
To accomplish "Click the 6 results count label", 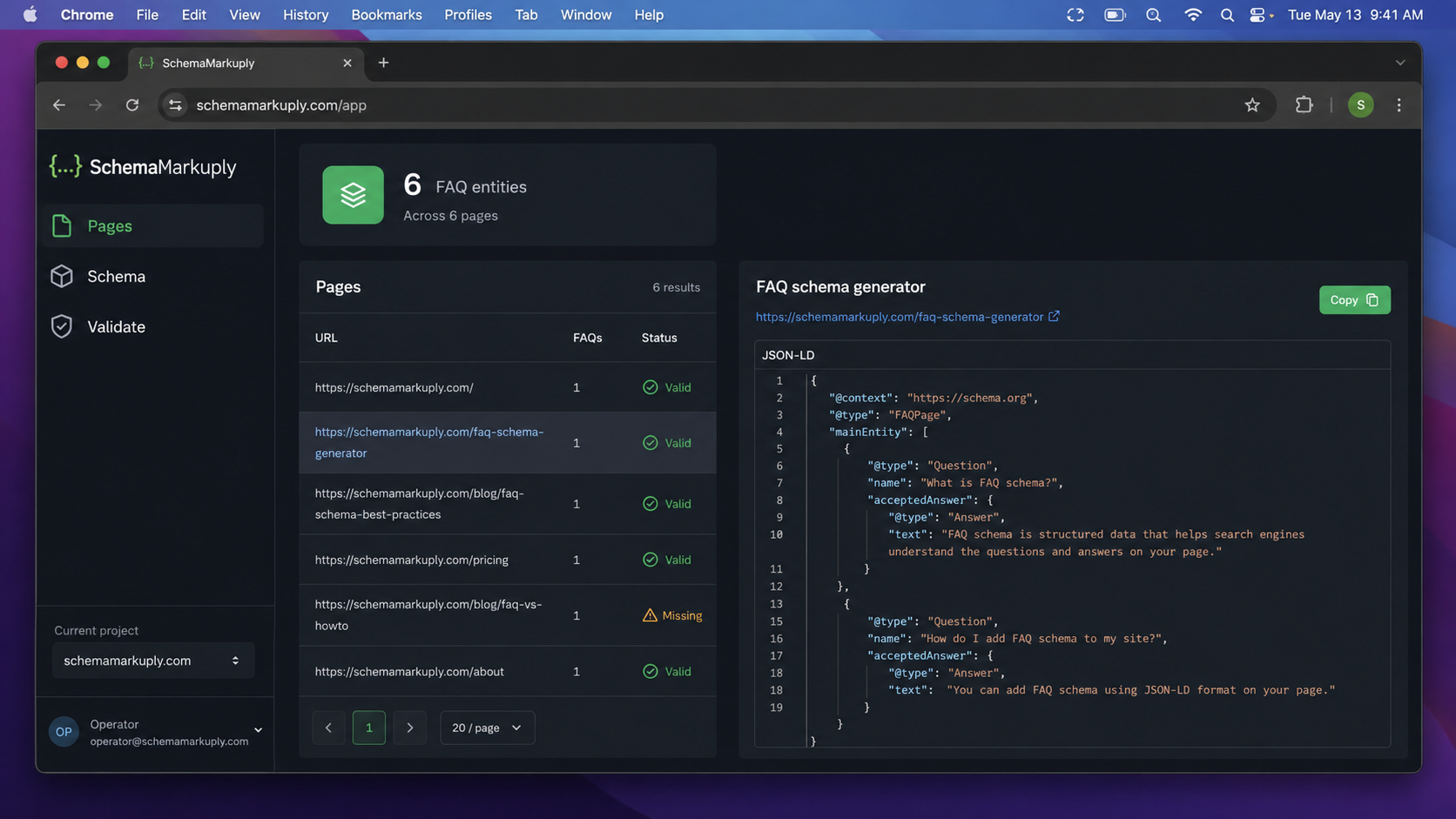I will point(677,287).
